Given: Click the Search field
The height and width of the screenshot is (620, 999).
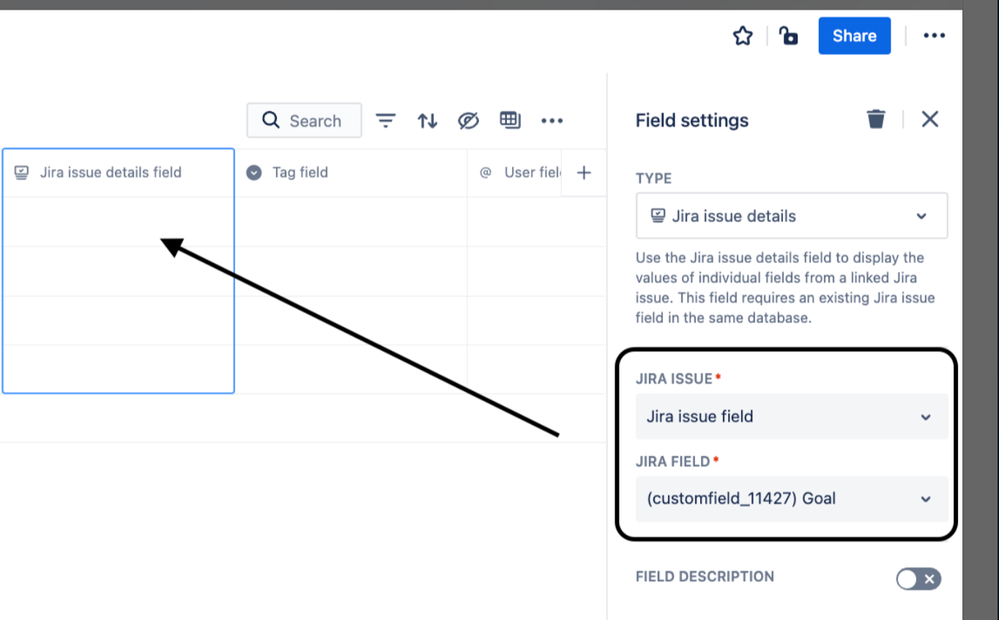Looking at the screenshot, I should (304, 120).
